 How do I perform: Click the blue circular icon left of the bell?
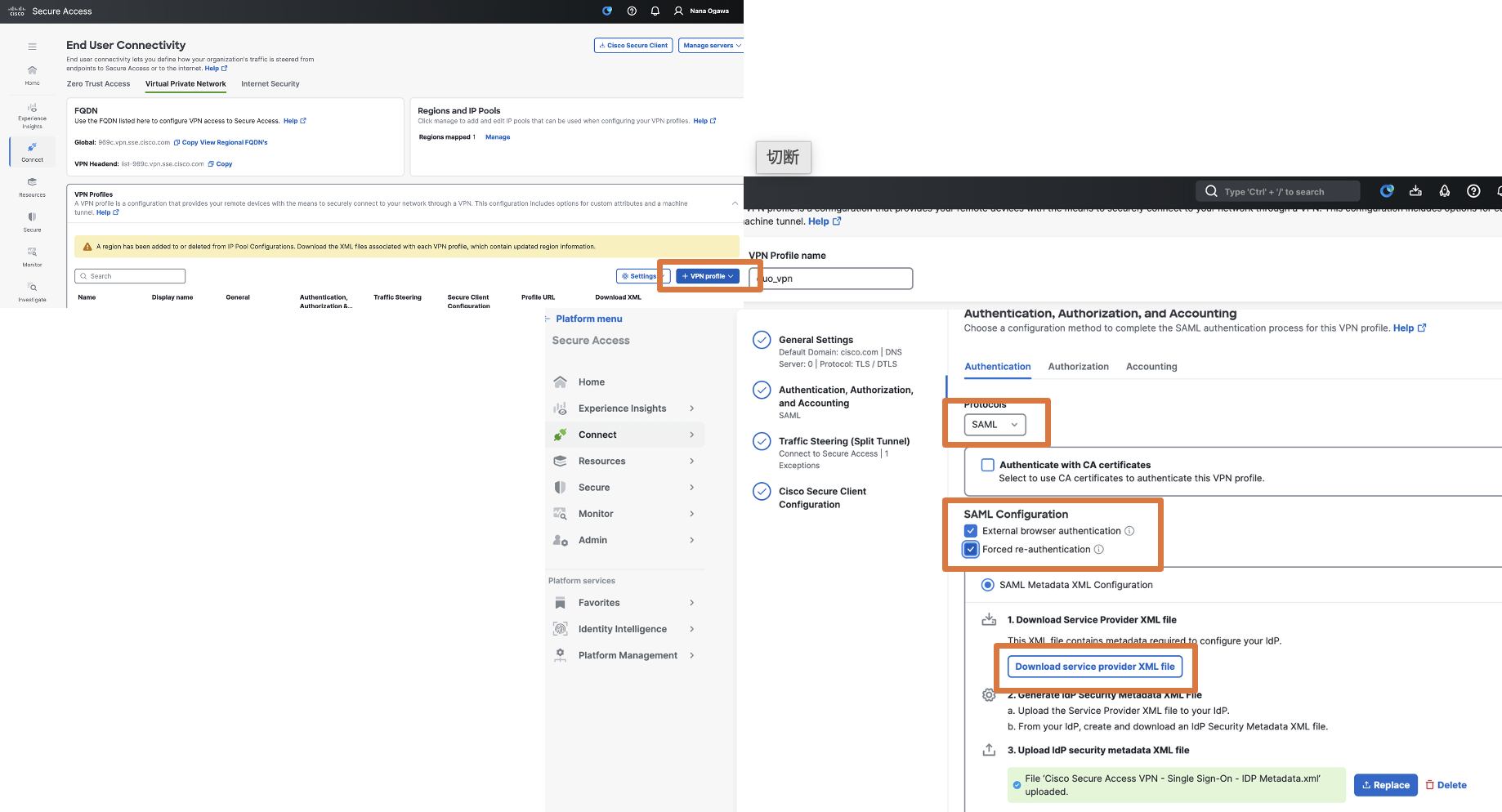coord(607,11)
